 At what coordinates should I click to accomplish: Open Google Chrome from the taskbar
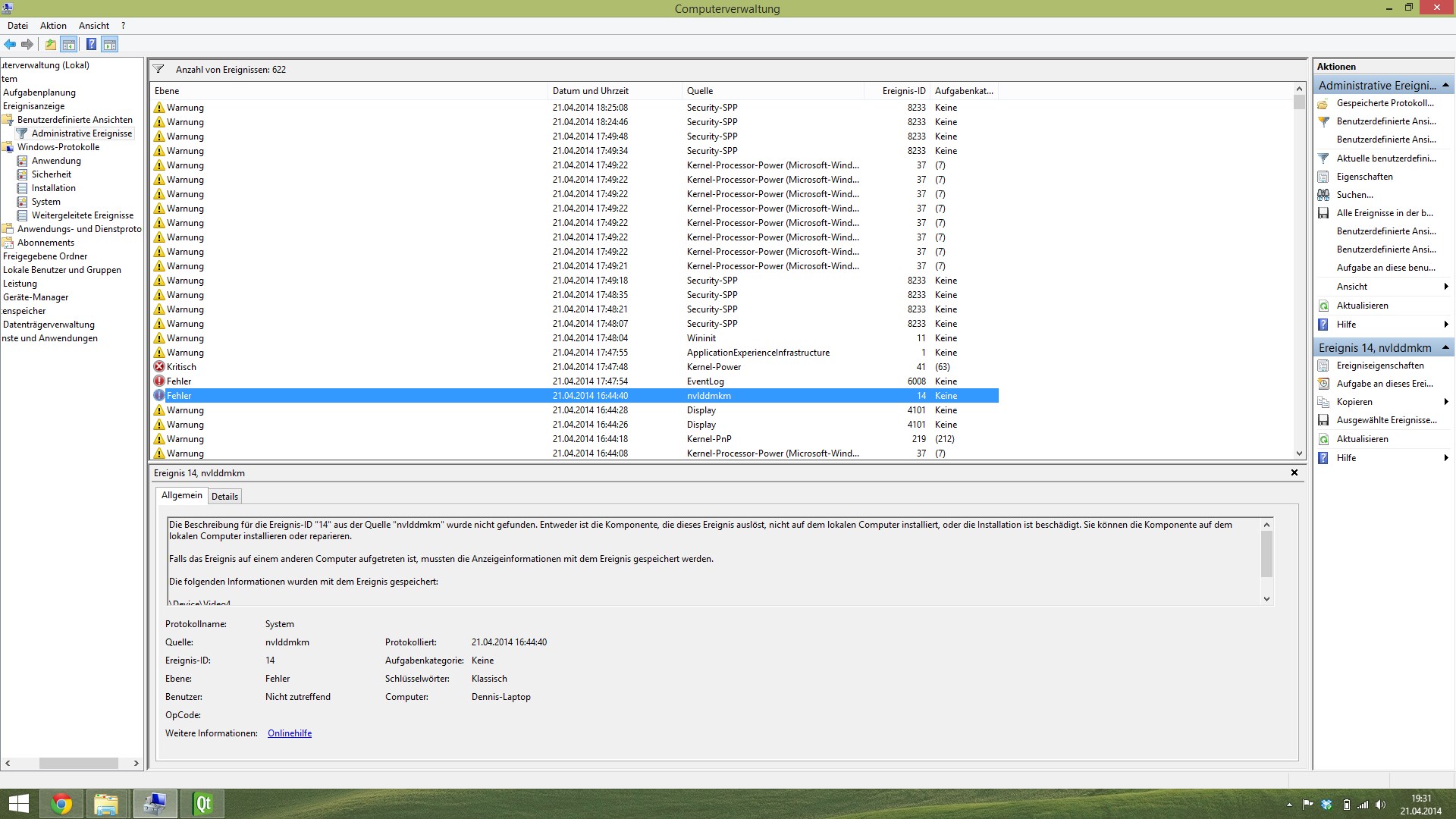click(x=61, y=804)
